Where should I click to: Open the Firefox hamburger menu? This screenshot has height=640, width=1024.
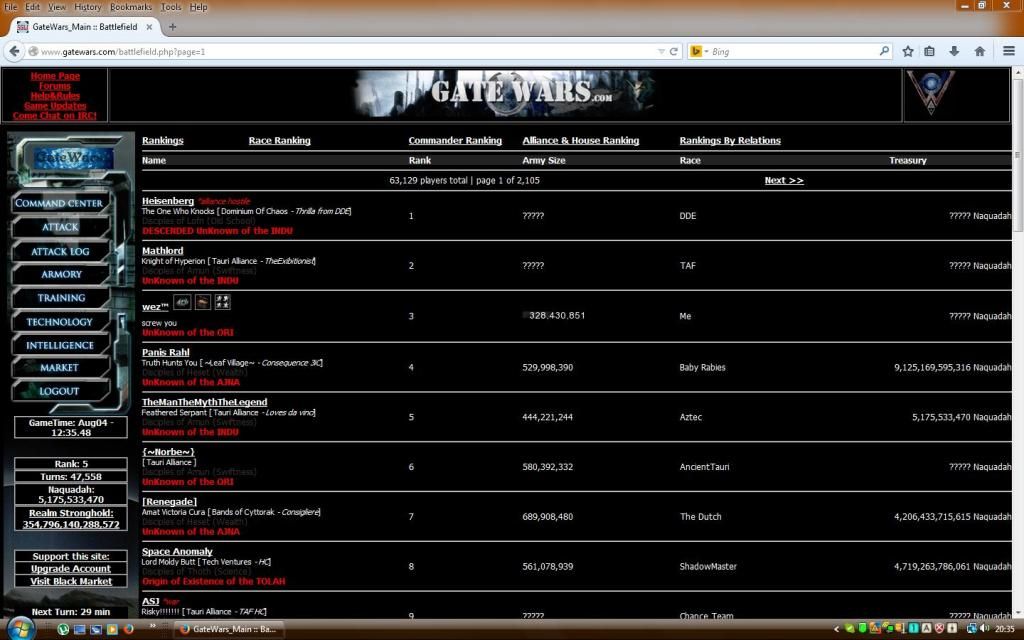pos(1008,51)
